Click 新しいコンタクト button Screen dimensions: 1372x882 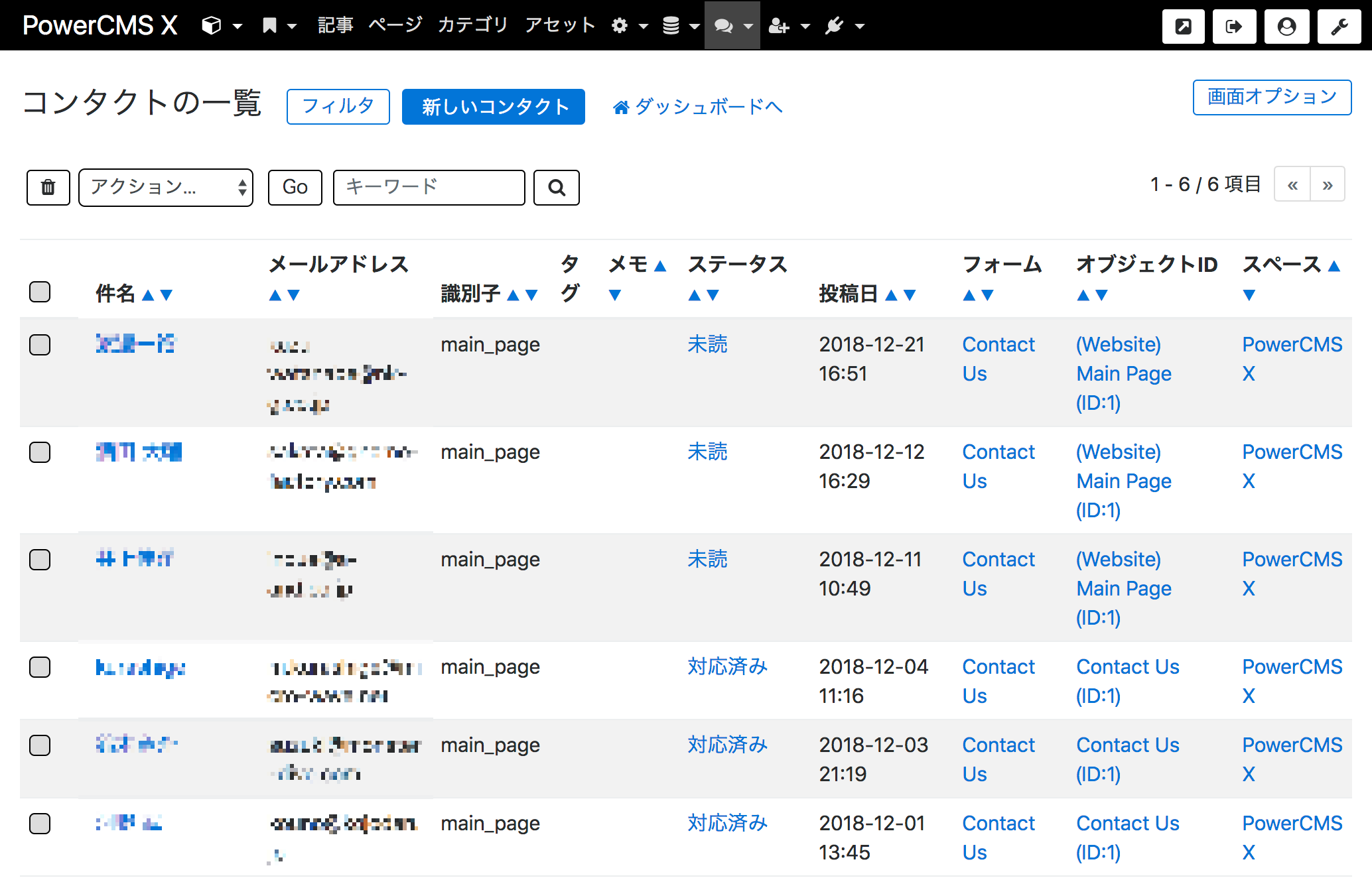(494, 107)
